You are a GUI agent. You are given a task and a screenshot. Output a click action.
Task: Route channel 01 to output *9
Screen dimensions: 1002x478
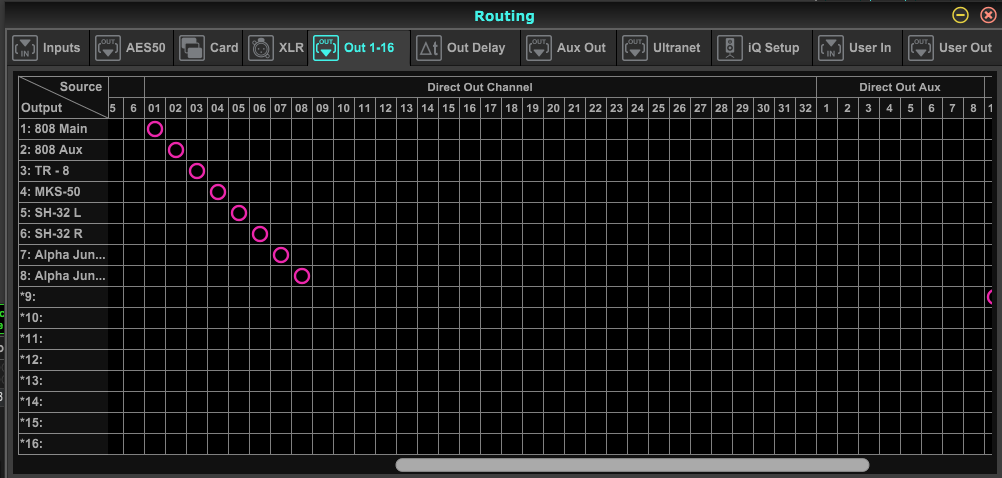tap(155, 297)
